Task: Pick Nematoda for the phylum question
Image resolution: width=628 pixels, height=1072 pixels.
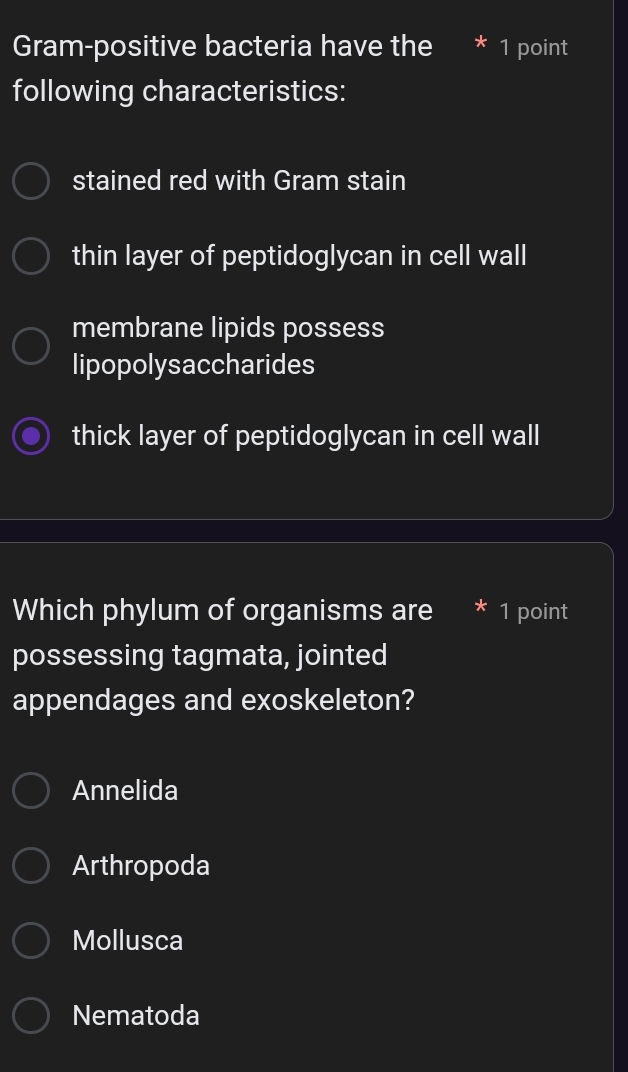Action: click(x=31, y=1015)
